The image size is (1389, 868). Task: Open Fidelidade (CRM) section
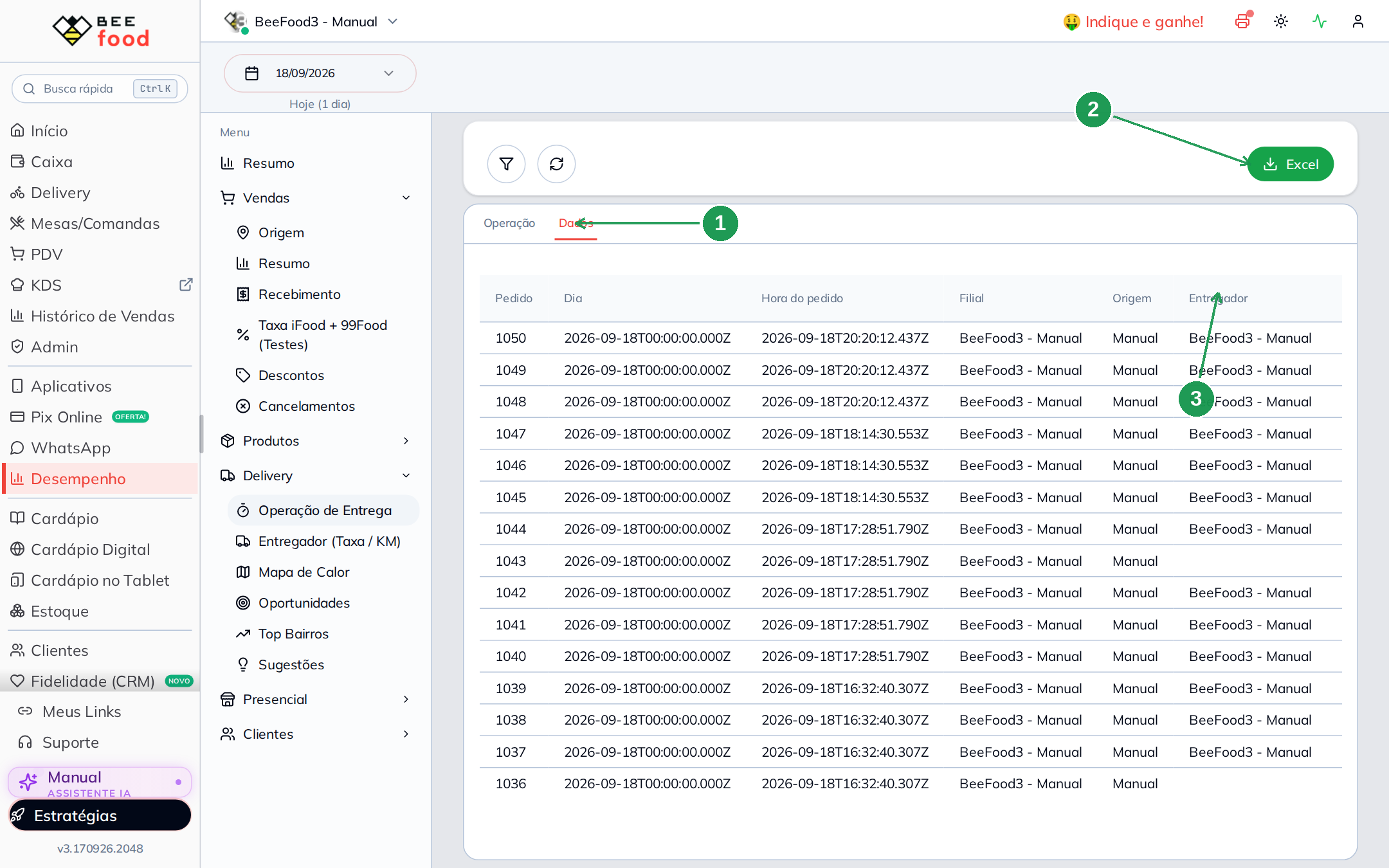pyautogui.click(x=100, y=681)
